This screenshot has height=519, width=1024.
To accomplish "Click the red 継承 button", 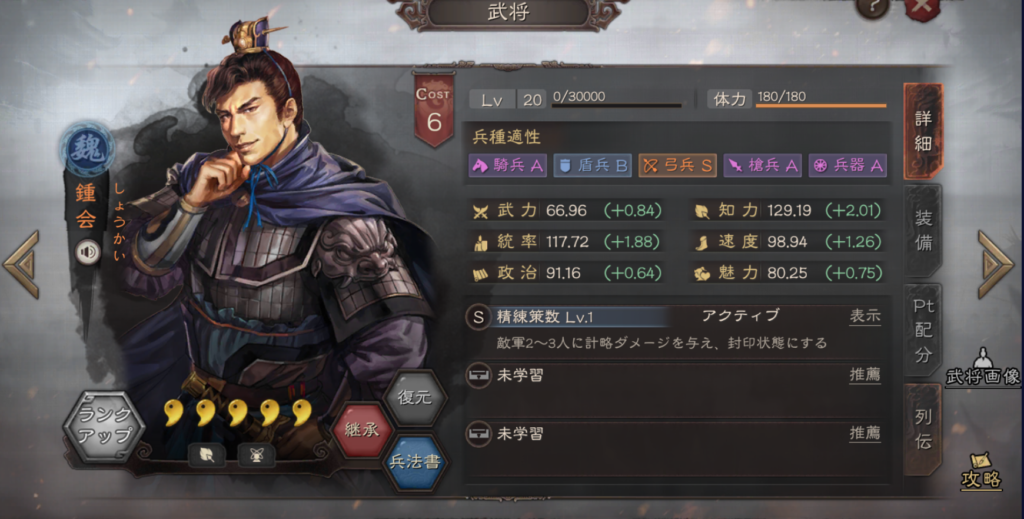I will (x=362, y=430).
